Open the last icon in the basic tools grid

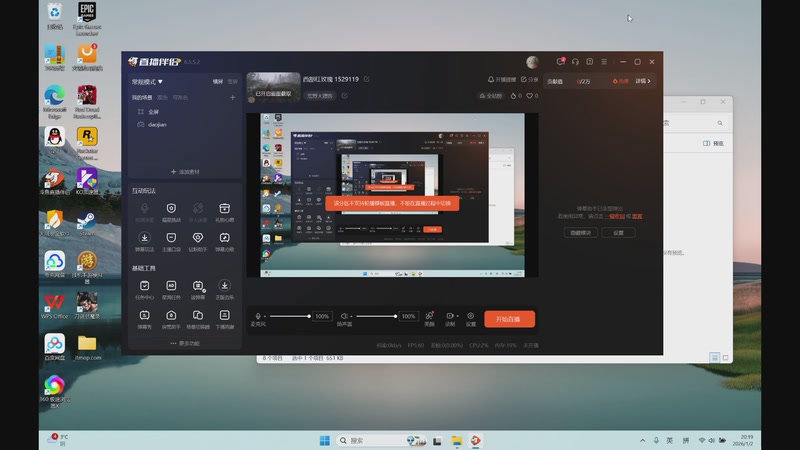click(x=224, y=315)
